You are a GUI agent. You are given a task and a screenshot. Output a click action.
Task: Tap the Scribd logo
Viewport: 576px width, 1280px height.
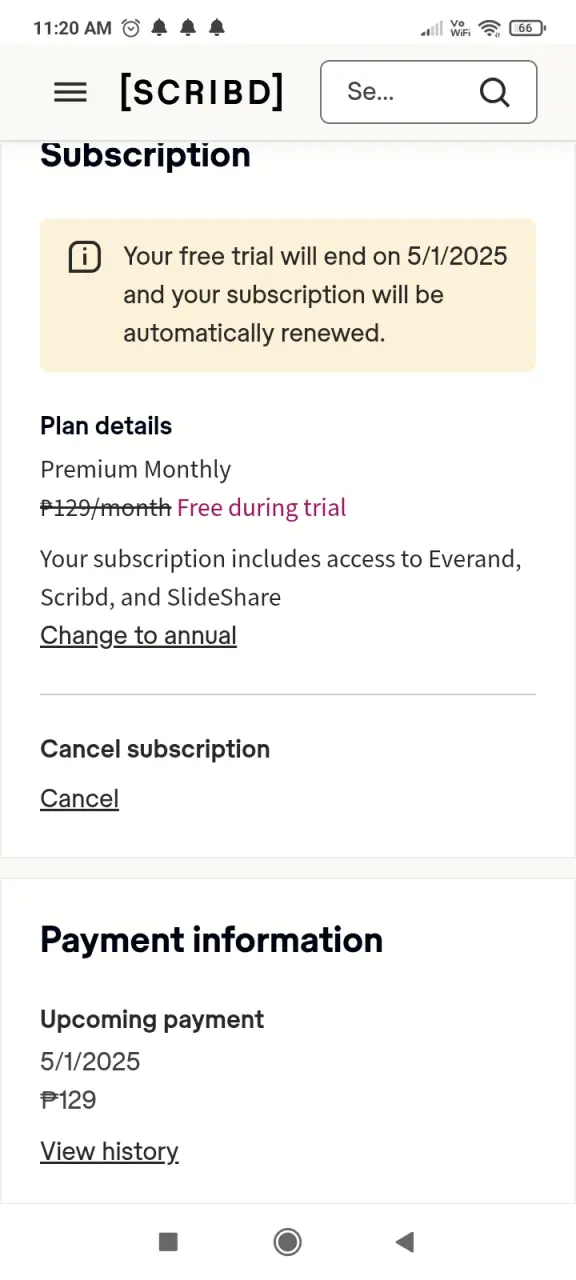[x=202, y=92]
